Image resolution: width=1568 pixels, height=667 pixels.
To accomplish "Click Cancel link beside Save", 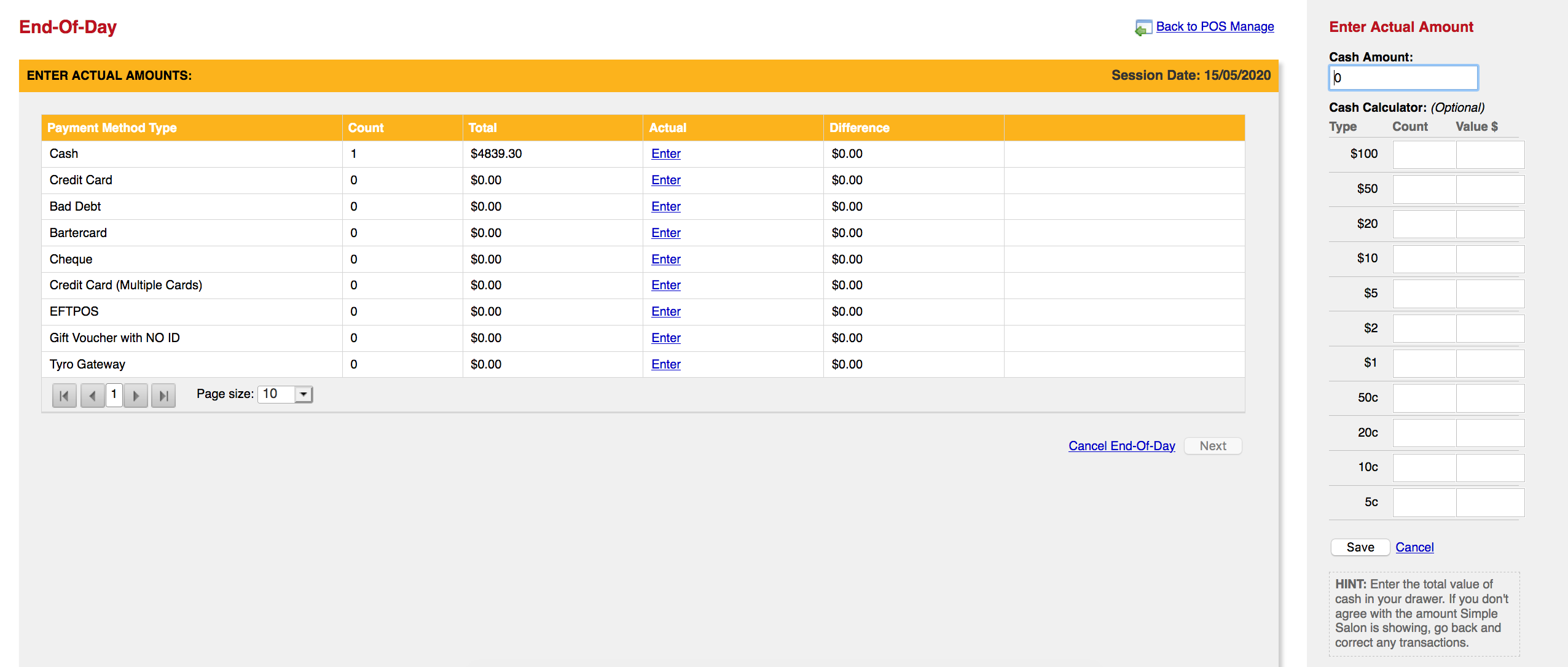I will pyautogui.click(x=1414, y=547).
